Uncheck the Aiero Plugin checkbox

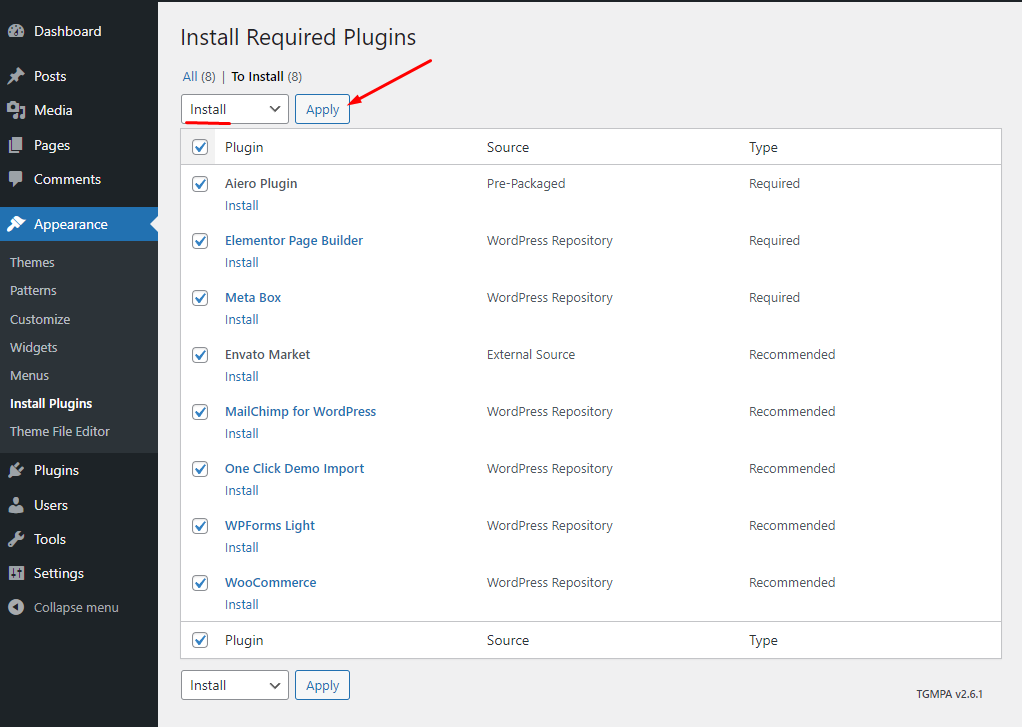[200, 184]
